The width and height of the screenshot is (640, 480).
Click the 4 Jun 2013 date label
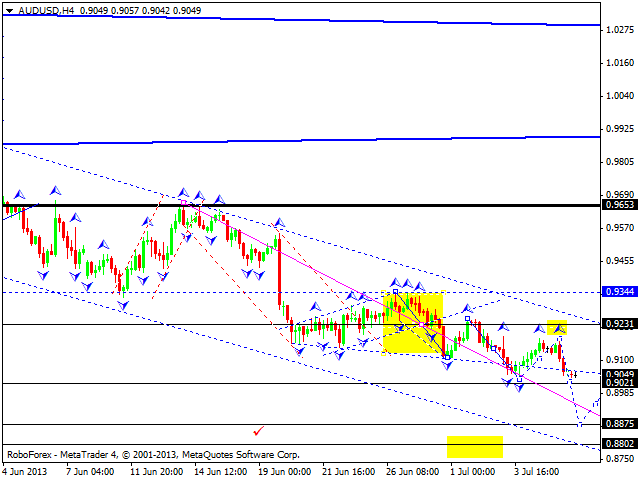(x=27, y=470)
